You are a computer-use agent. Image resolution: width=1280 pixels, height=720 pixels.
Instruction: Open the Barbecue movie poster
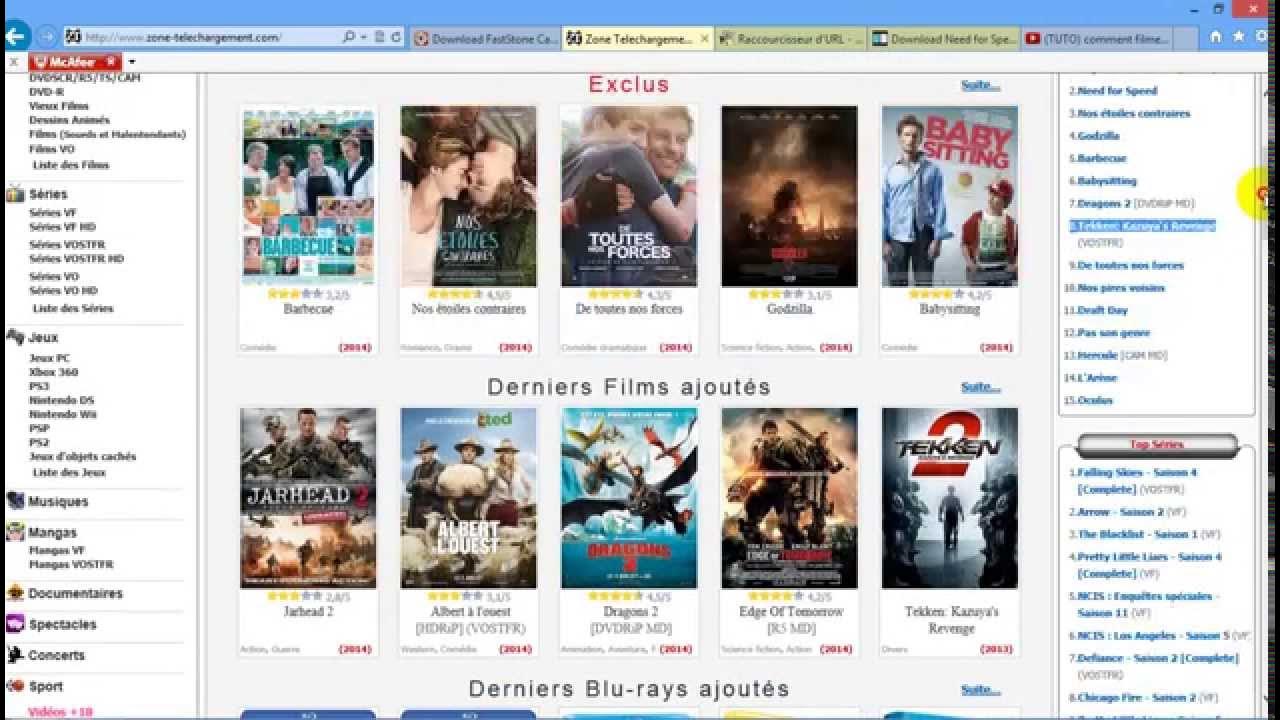(308, 196)
